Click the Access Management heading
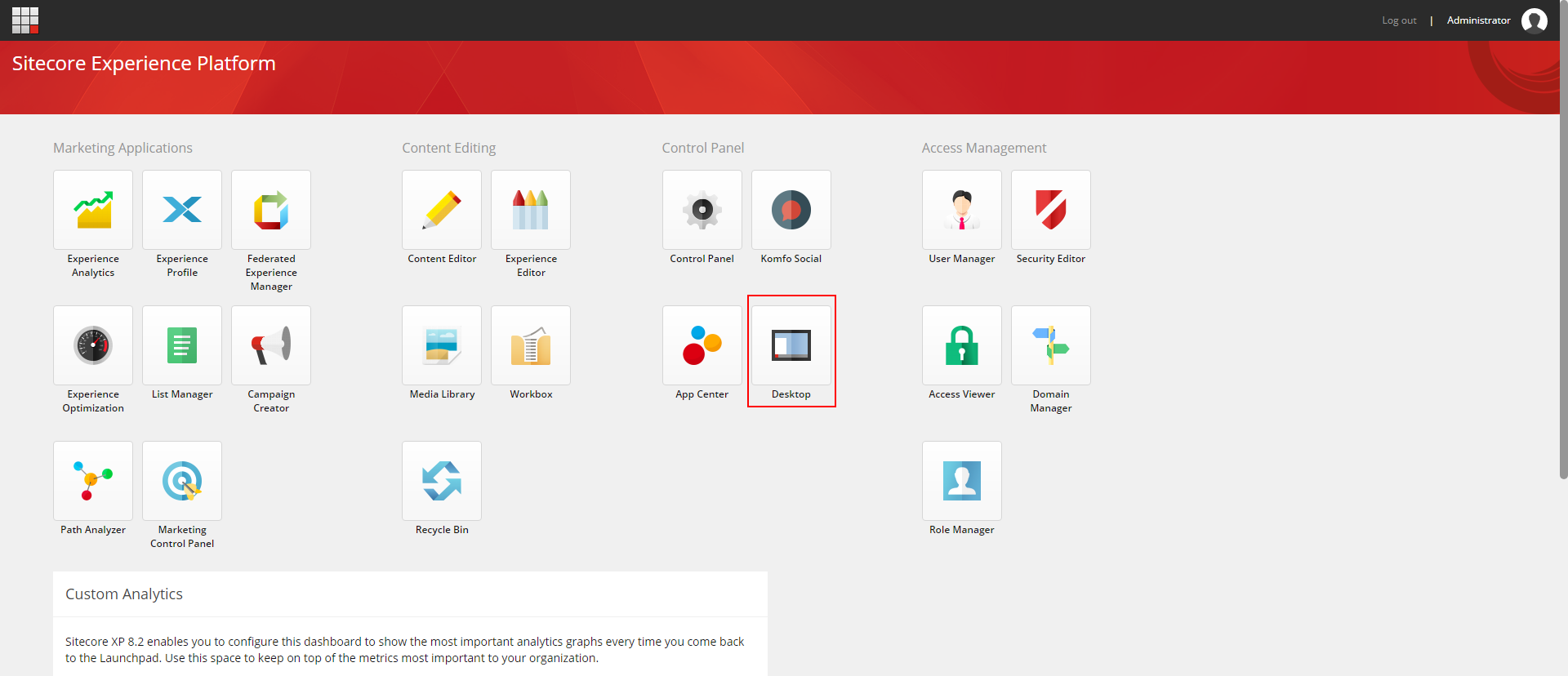1568x676 pixels. pyautogui.click(x=984, y=148)
